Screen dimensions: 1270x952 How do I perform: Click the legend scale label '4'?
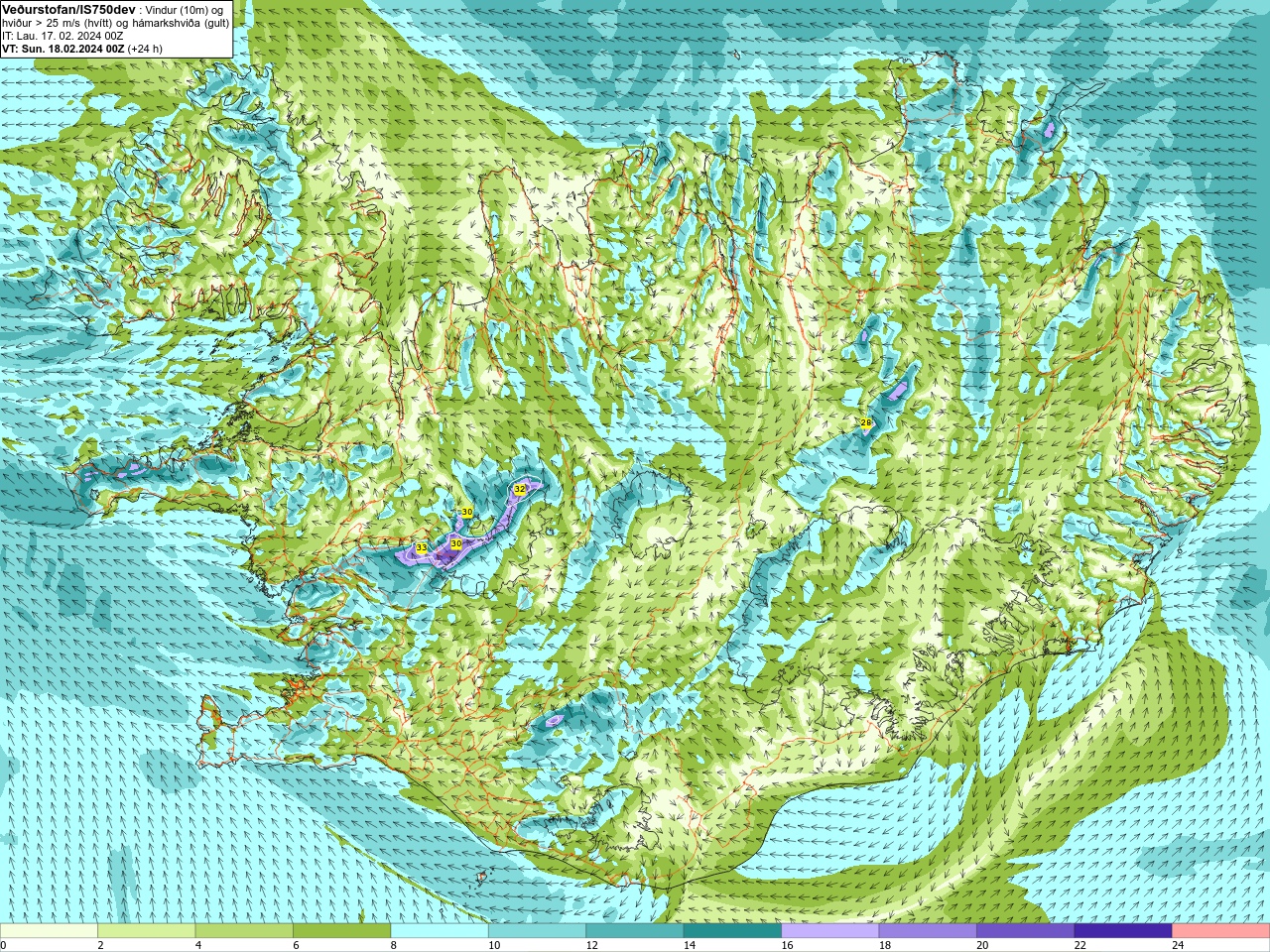[x=197, y=945]
